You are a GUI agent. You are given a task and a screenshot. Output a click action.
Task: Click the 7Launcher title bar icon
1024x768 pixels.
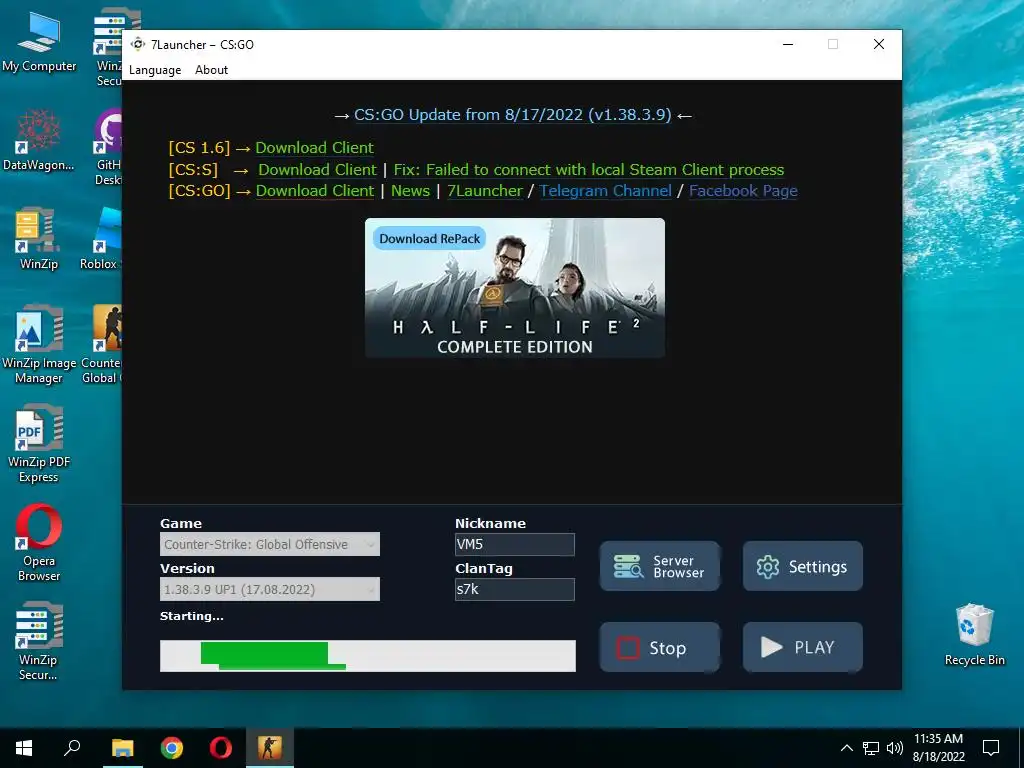tap(138, 44)
